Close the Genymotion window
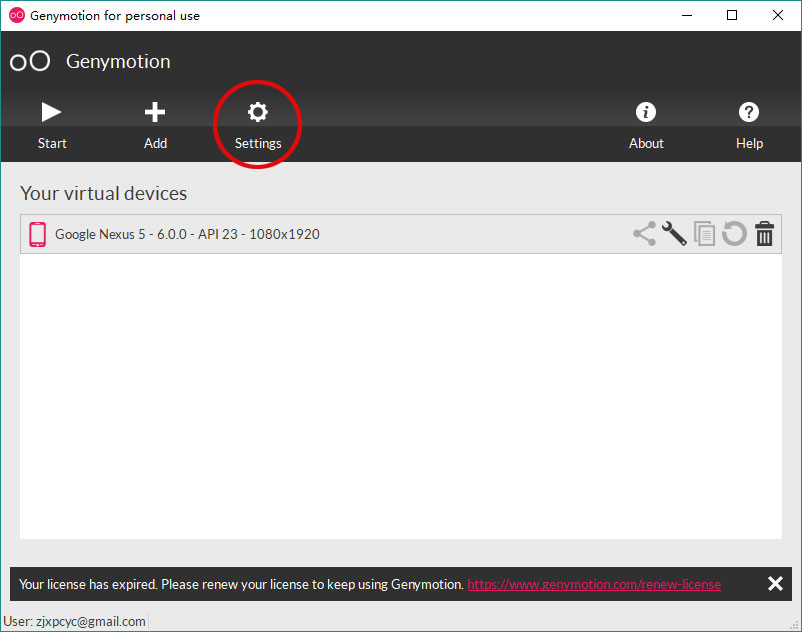 777,15
